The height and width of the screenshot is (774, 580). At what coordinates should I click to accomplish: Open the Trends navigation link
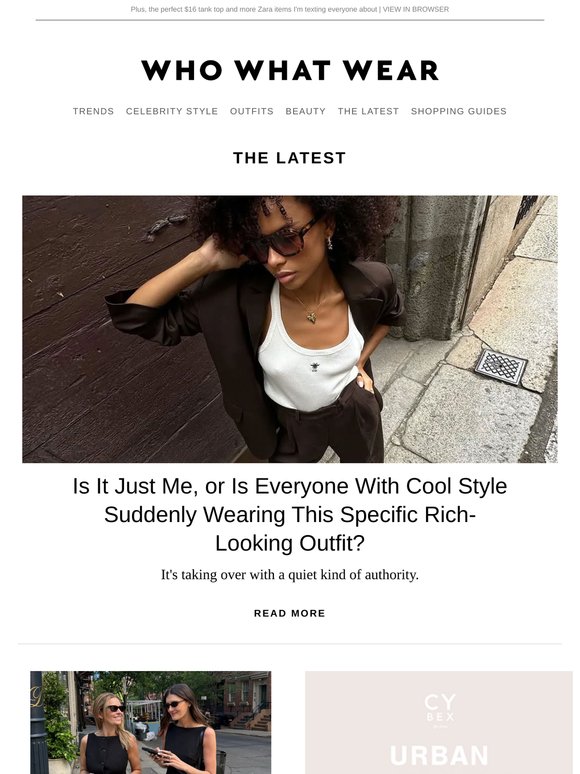pos(93,111)
